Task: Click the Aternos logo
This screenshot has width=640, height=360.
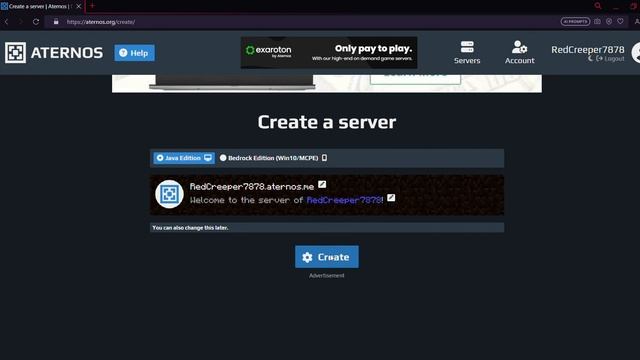Action: pos(54,53)
